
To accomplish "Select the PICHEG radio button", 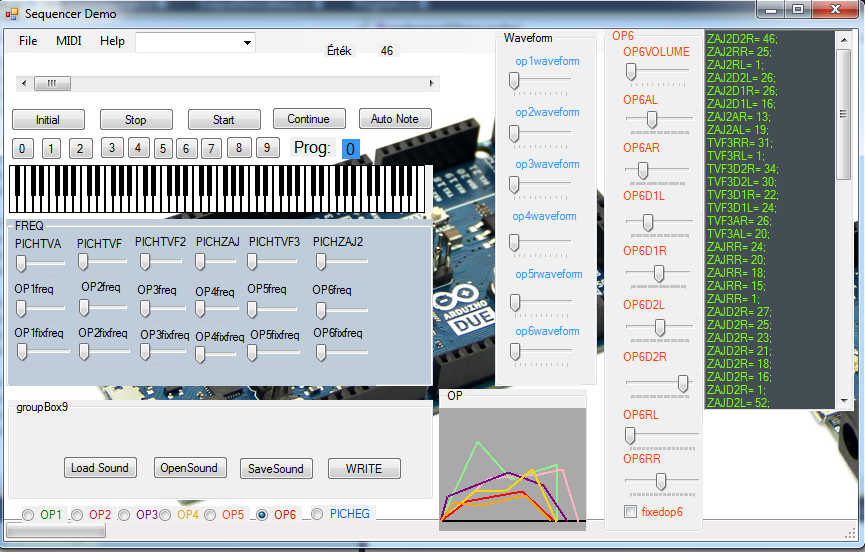I will tap(317, 514).
